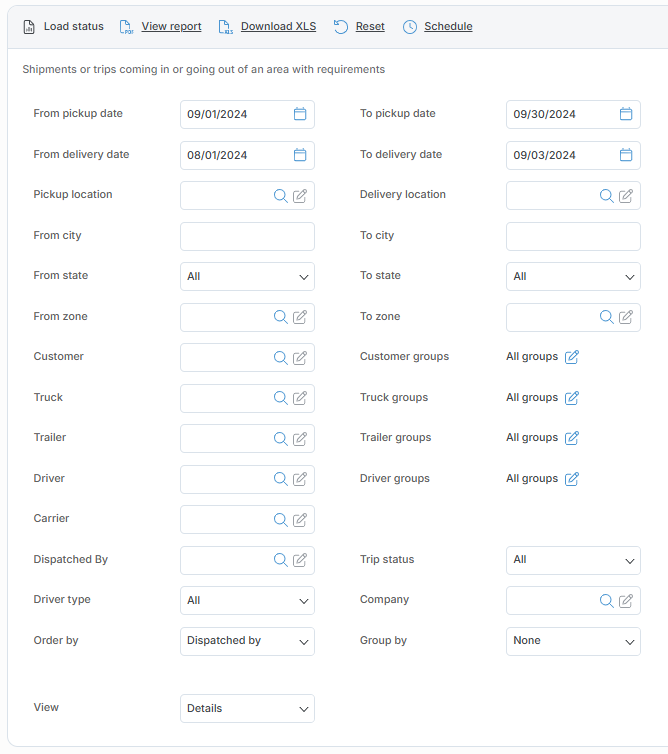Click the Load status title text

click(x=74, y=26)
